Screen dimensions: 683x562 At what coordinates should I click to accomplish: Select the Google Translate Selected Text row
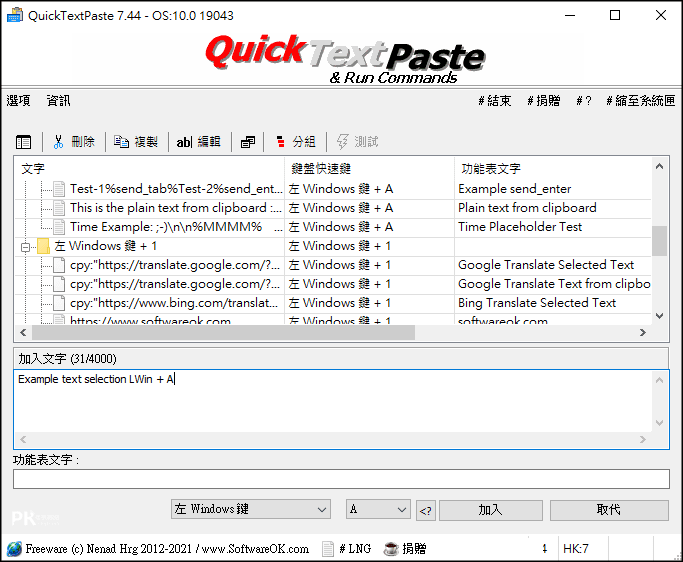333,265
